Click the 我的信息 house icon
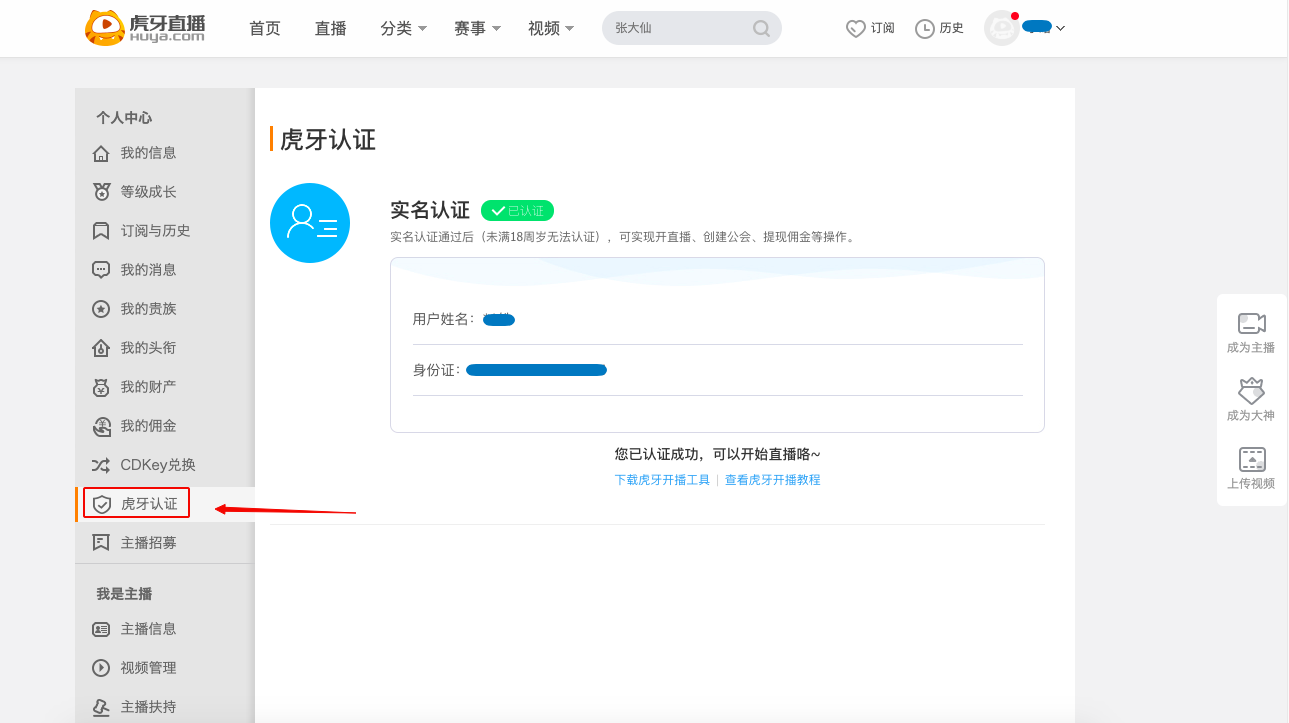The width and height of the screenshot is (1289, 723). tap(101, 153)
